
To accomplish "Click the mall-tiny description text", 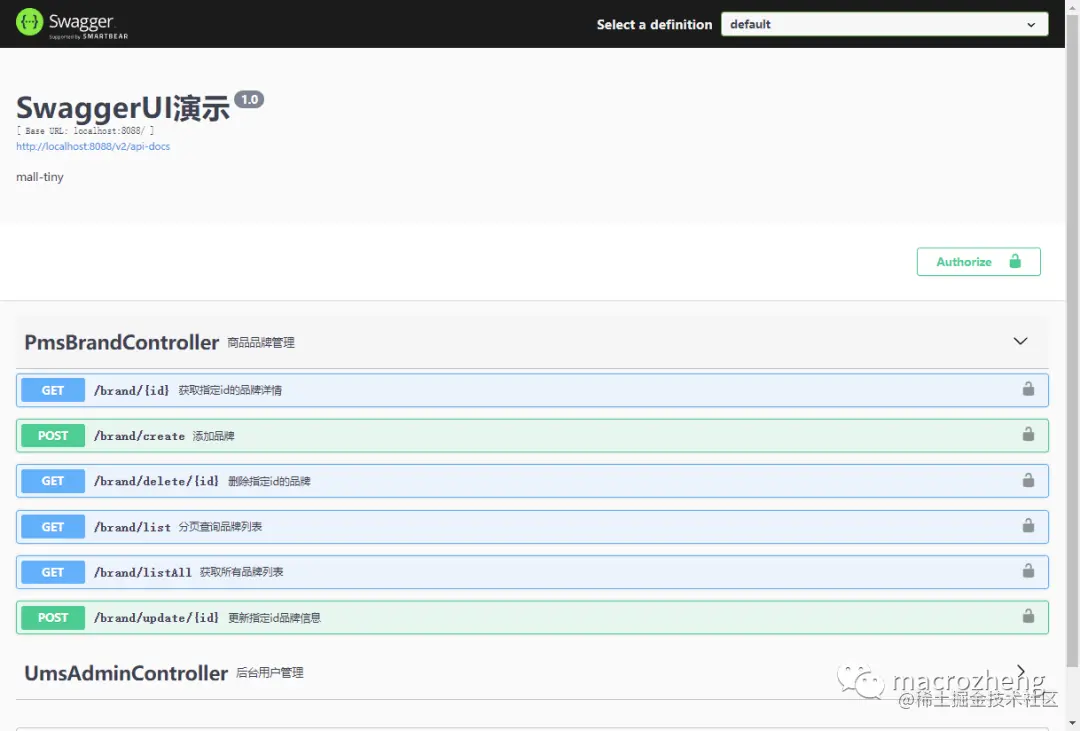I will [x=40, y=177].
